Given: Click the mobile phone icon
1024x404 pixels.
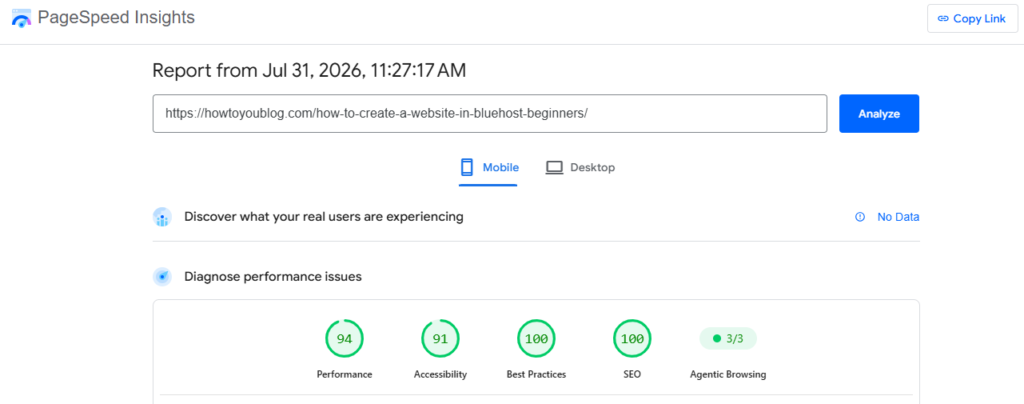Looking at the screenshot, I should (467, 168).
